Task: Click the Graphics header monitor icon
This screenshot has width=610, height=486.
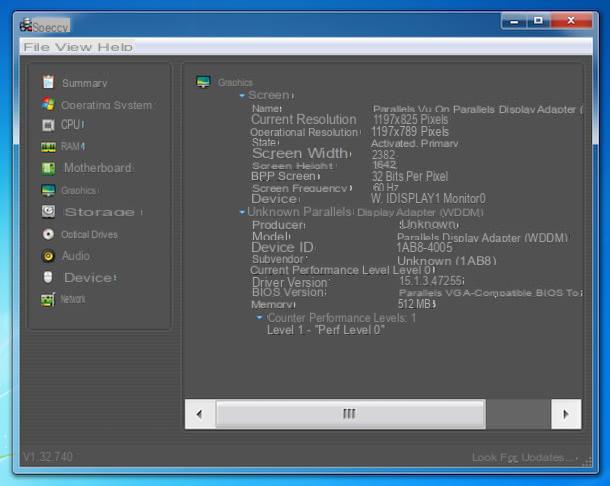Action: pyautogui.click(x=203, y=82)
